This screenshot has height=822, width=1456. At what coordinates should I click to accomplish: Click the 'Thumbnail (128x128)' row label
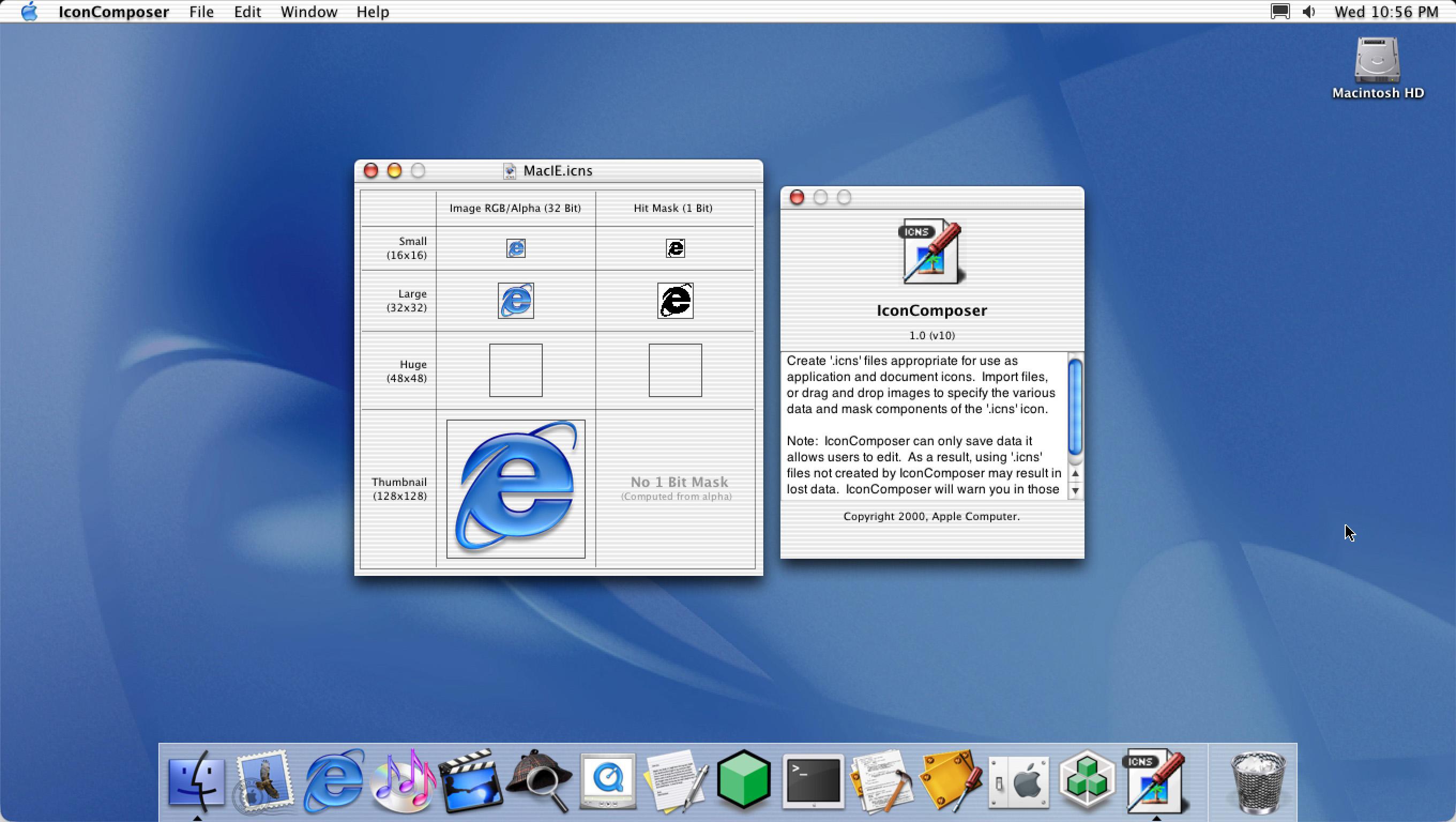tap(399, 489)
